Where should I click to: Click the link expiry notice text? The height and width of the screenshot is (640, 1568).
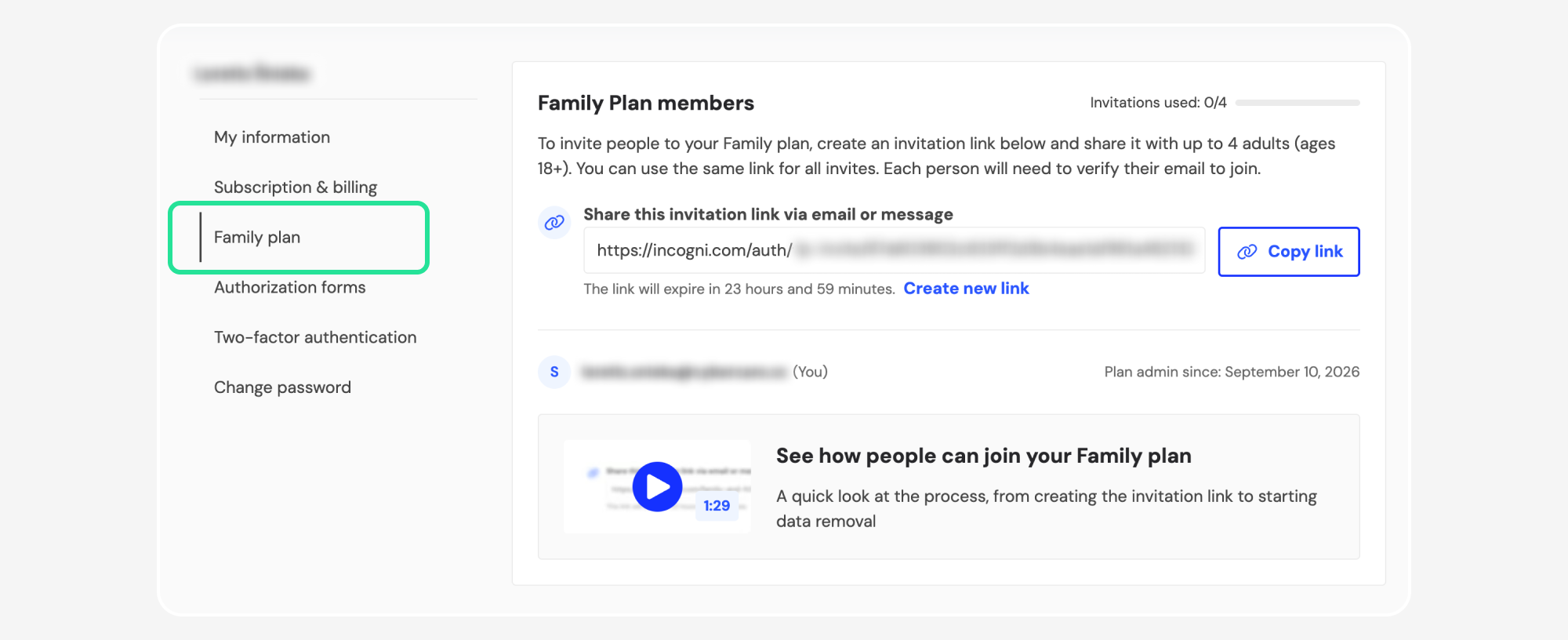(739, 289)
